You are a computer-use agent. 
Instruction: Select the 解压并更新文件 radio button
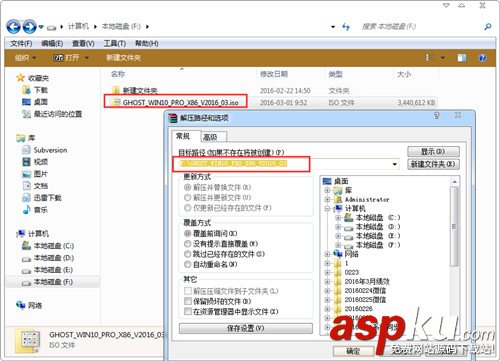coord(188,198)
